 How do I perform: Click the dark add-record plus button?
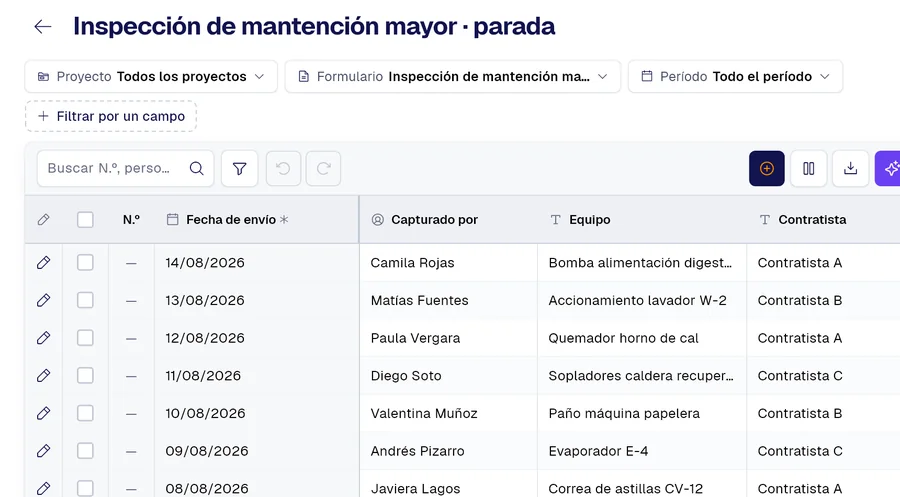(767, 168)
